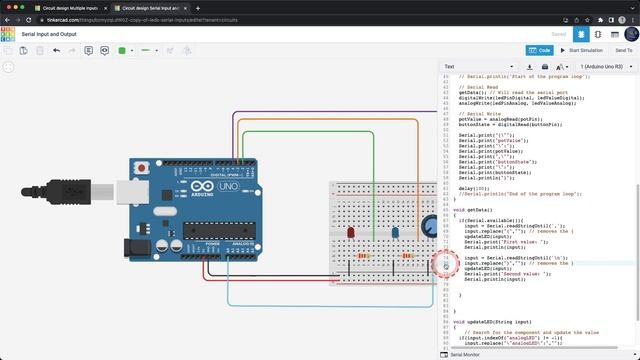Image resolution: width=640 pixels, height=360 pixels.
Task: Zoom to fit the circuit view
Action: point(9,67)
